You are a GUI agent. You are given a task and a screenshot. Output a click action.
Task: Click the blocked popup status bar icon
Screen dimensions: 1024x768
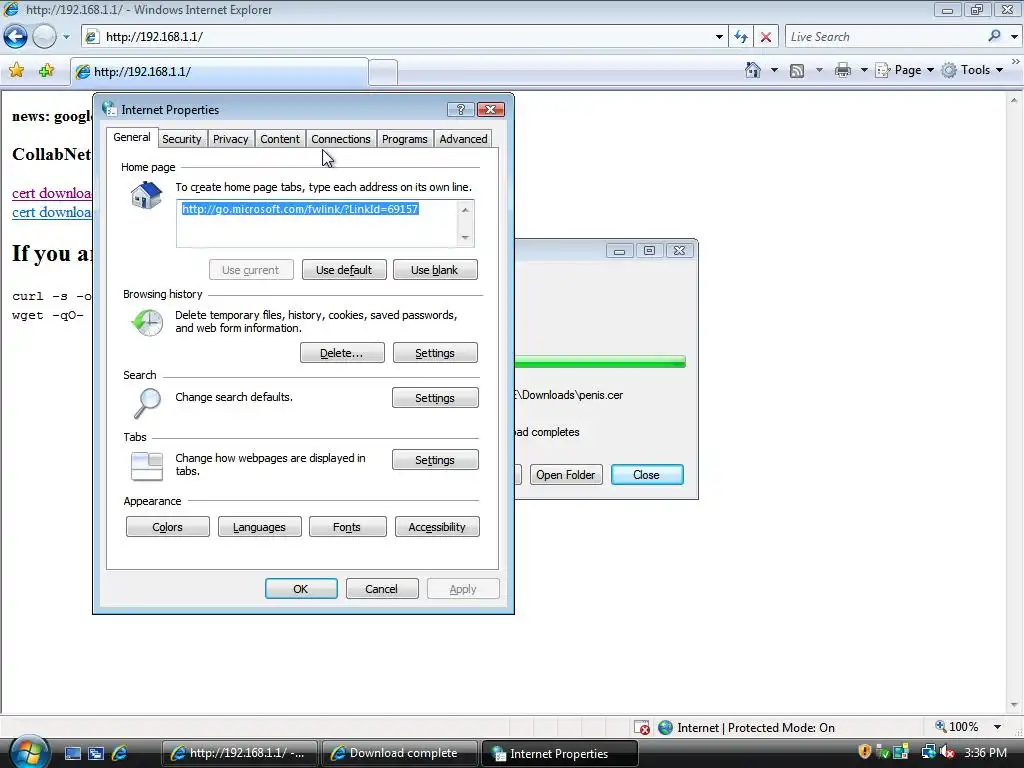coord(641,728)
